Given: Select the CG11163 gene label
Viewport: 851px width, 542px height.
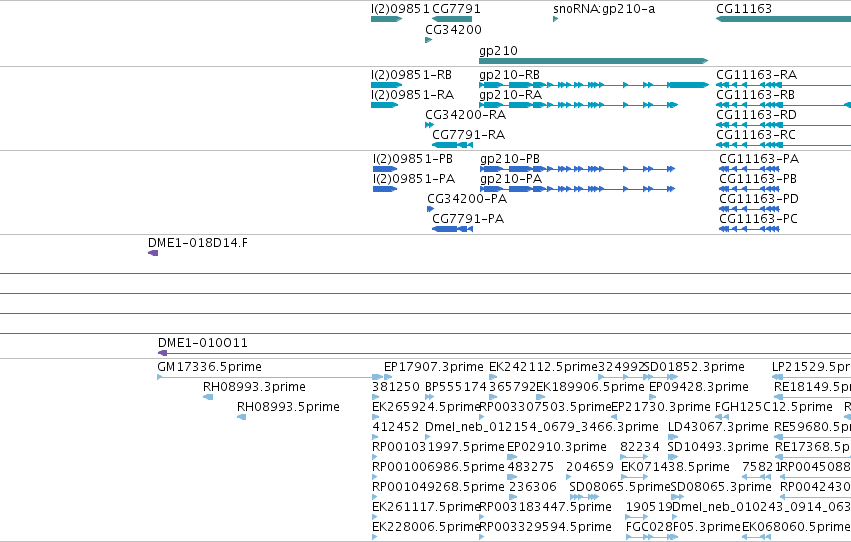Looking at the screenshot, I should tap(744, 9).
